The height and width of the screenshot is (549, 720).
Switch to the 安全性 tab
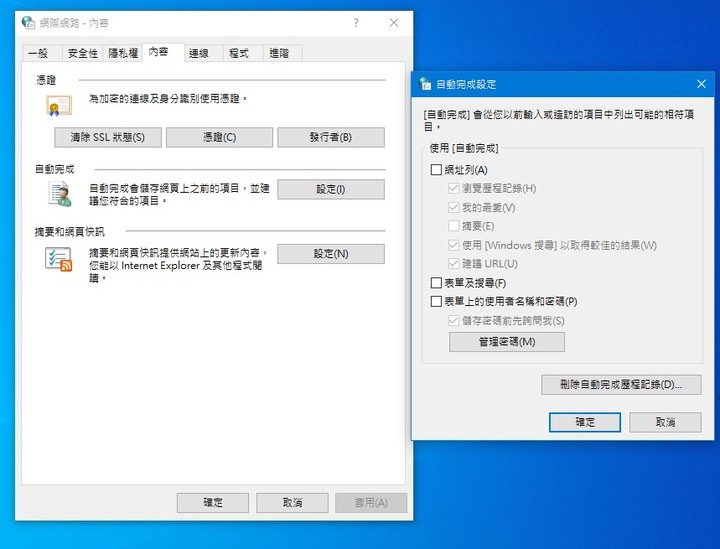pos(83,53)
